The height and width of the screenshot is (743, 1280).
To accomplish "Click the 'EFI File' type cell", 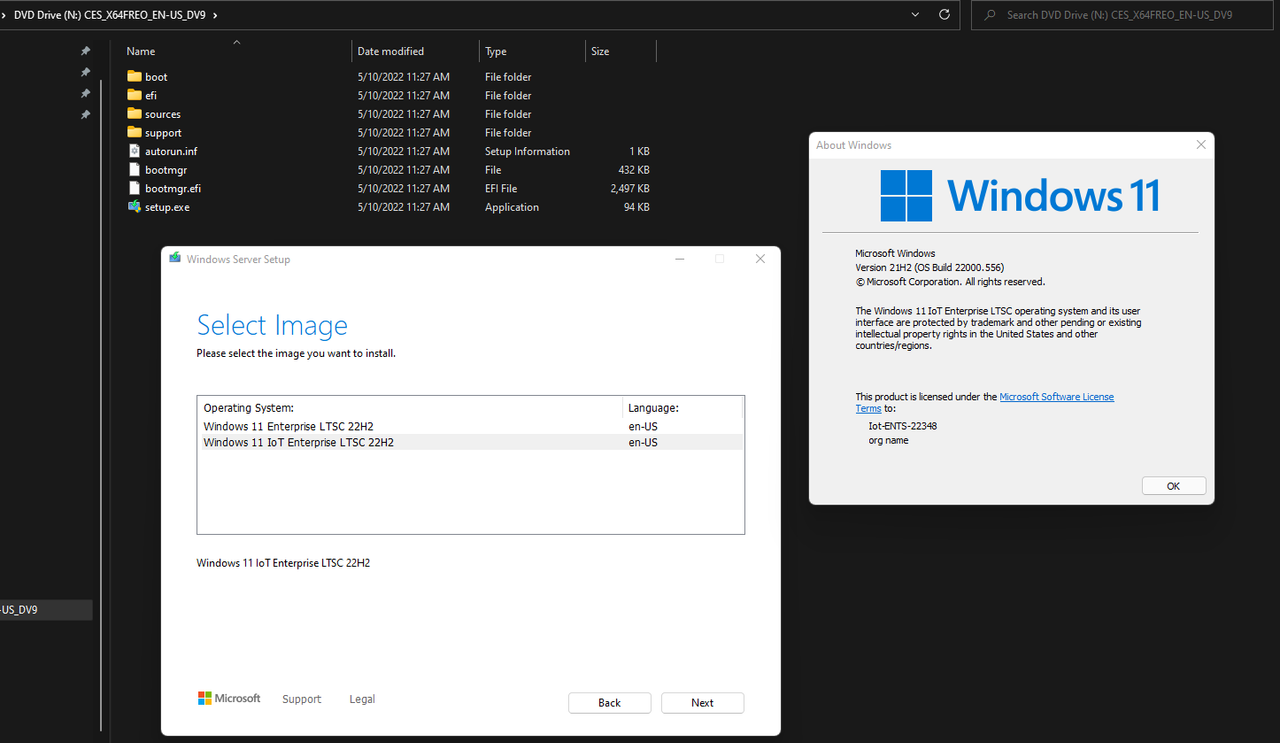I will tap(501, 188).
